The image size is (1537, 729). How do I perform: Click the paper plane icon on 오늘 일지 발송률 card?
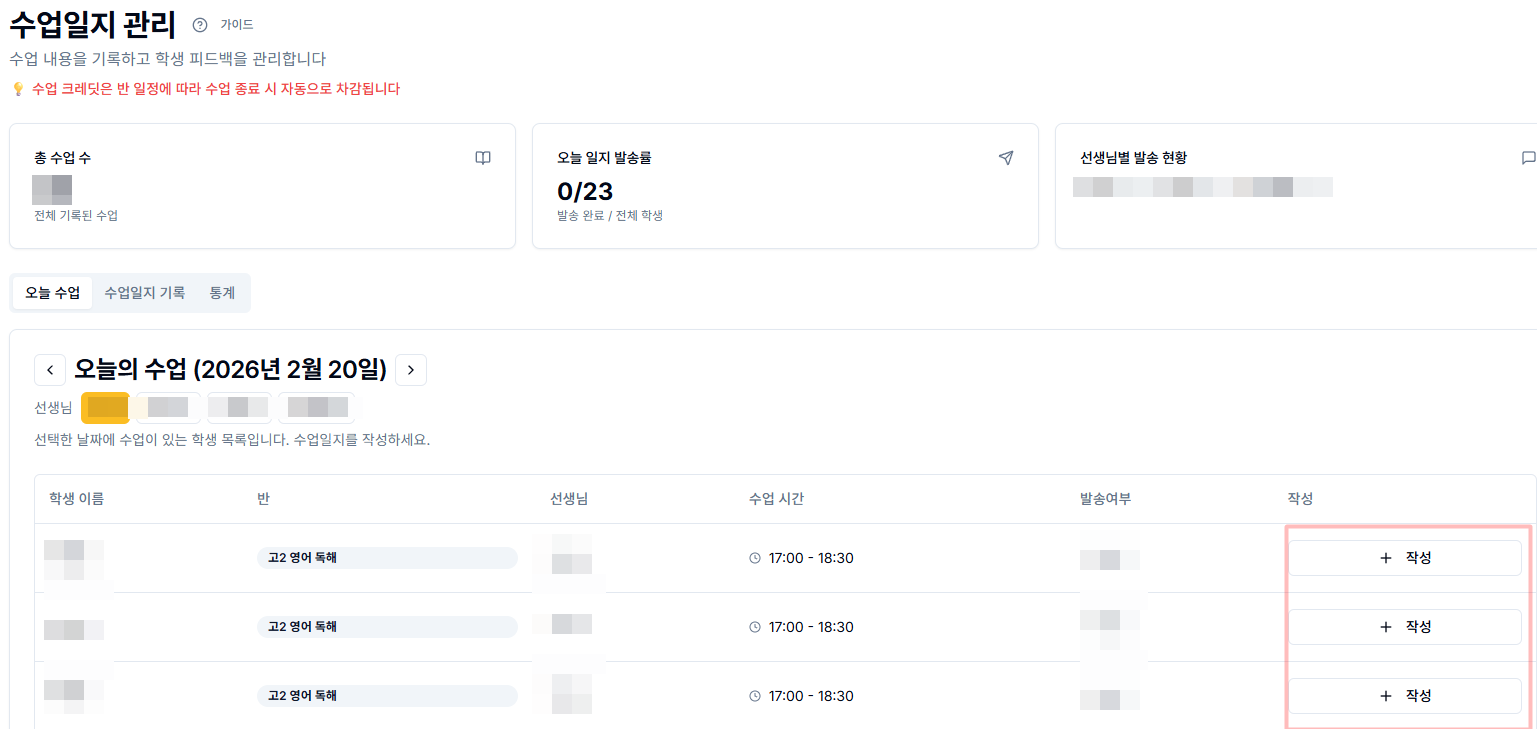pos(1006,158)
